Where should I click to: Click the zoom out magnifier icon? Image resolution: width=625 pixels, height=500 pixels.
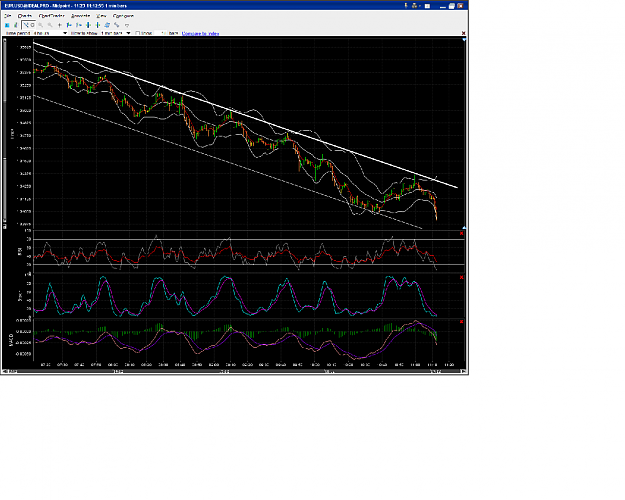(x=50, y=25)
